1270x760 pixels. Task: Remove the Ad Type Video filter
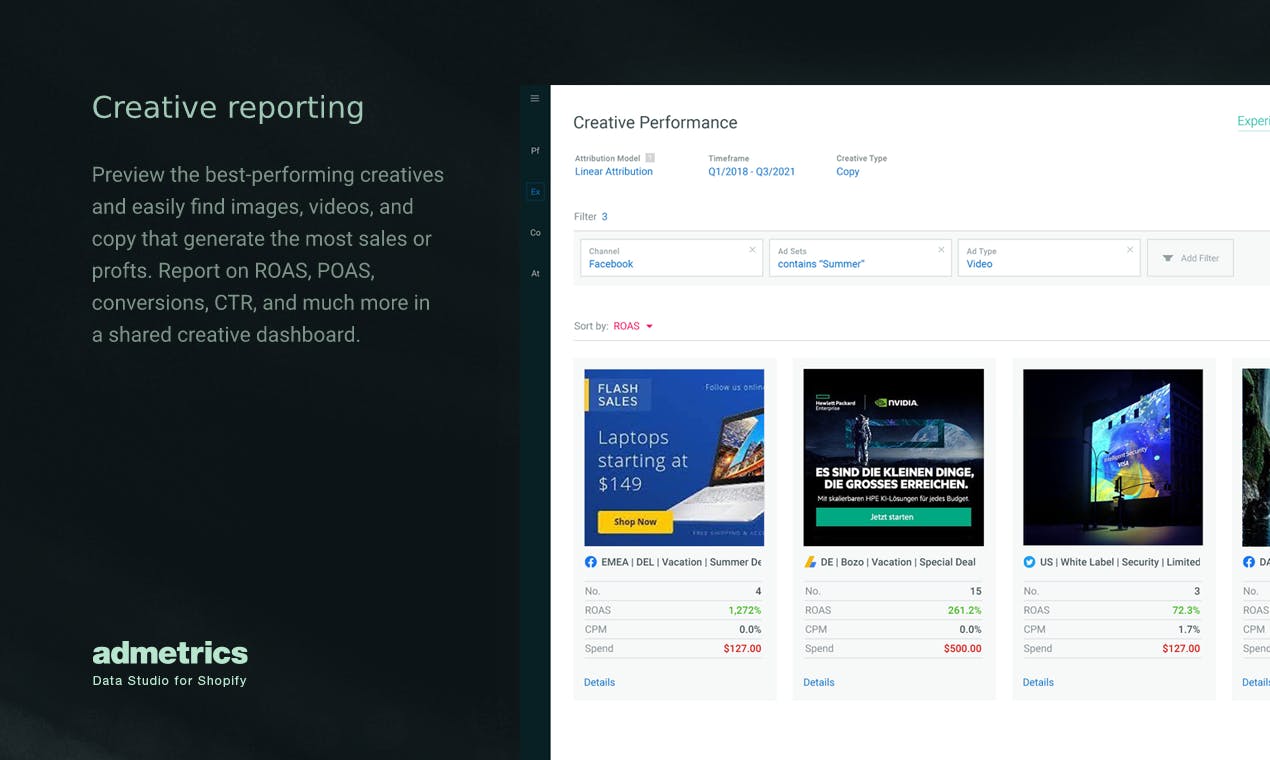[x=1130, y=250]
